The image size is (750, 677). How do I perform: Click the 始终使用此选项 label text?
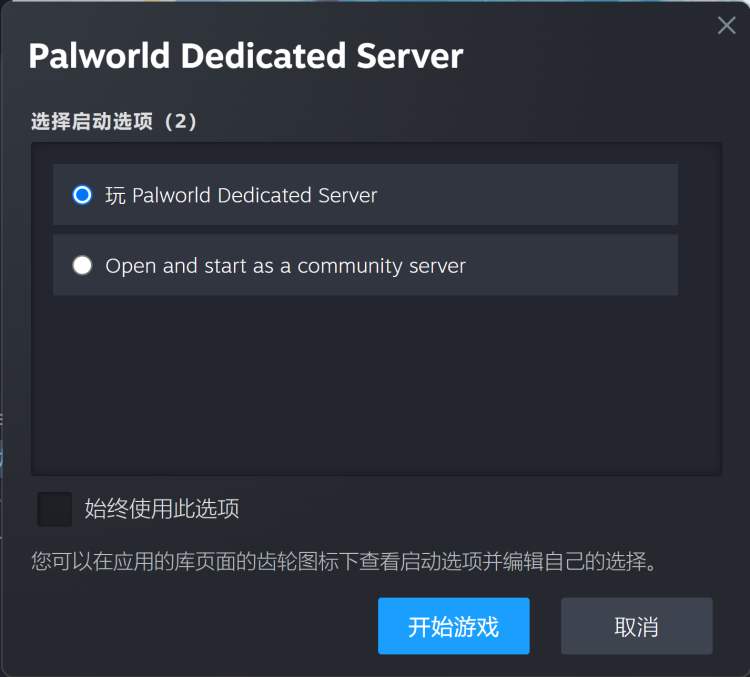click(162, 509)
